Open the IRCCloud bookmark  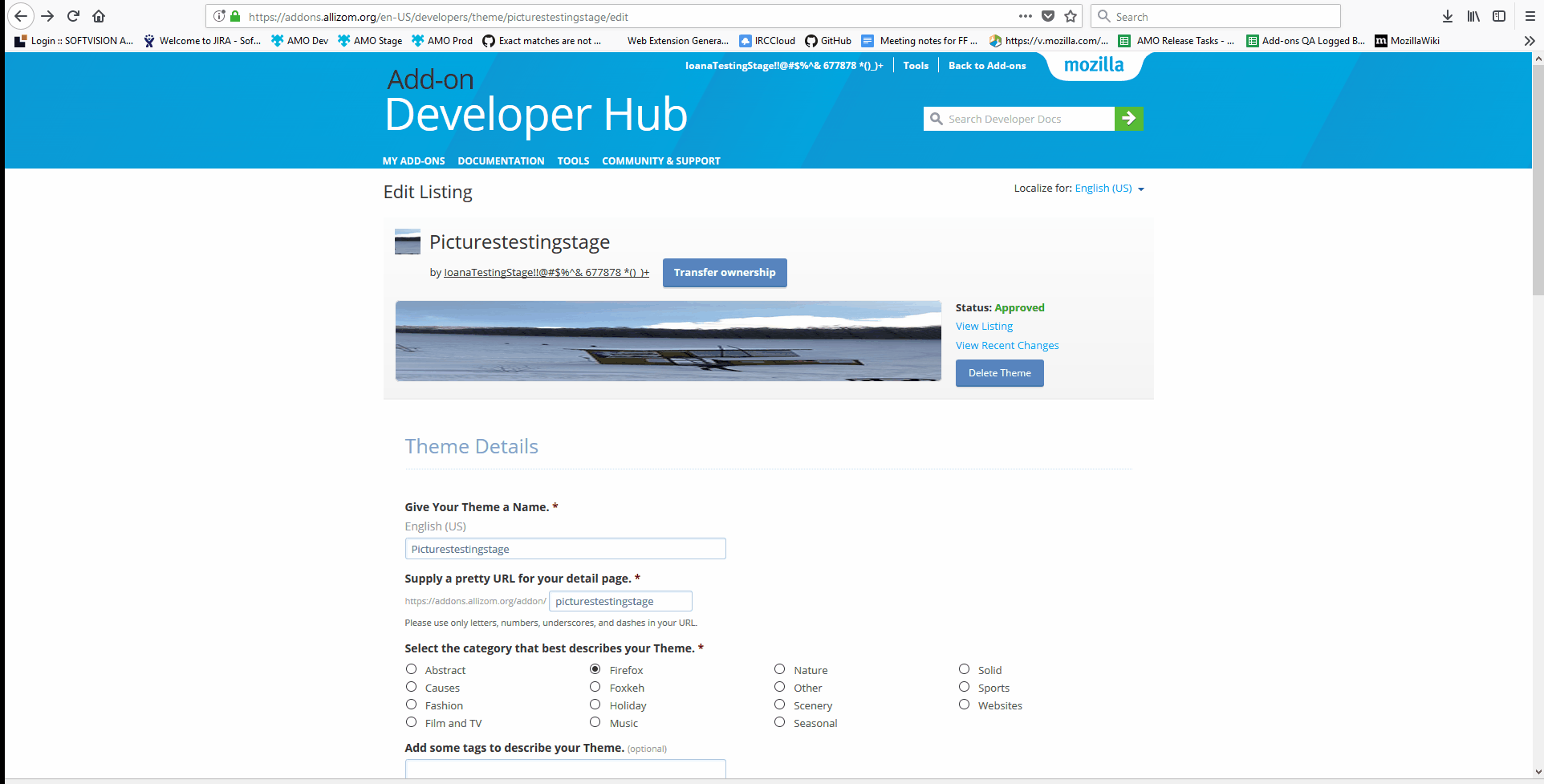click(766, 40)
